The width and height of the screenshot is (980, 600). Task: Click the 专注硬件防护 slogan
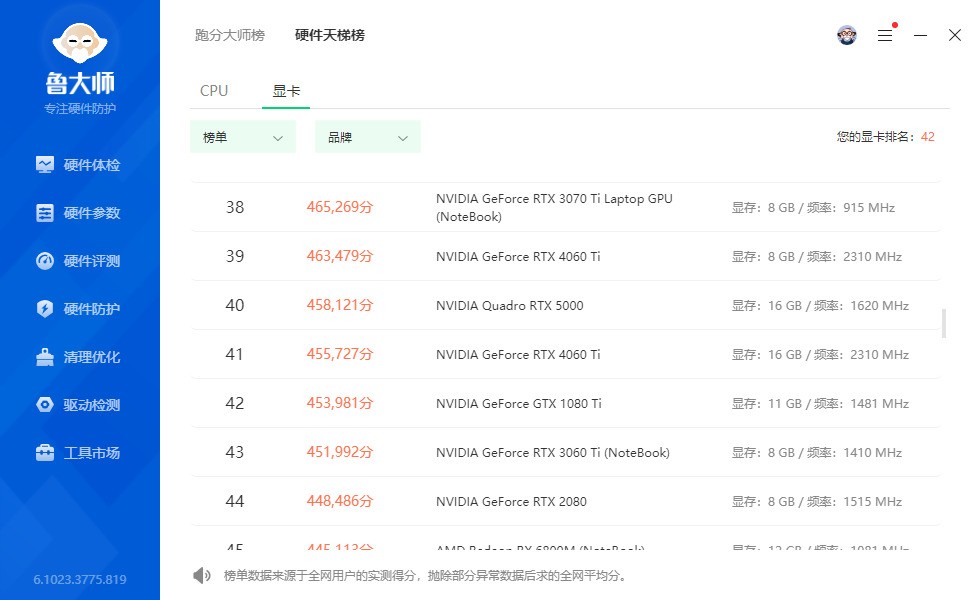[x=80, y=109]
